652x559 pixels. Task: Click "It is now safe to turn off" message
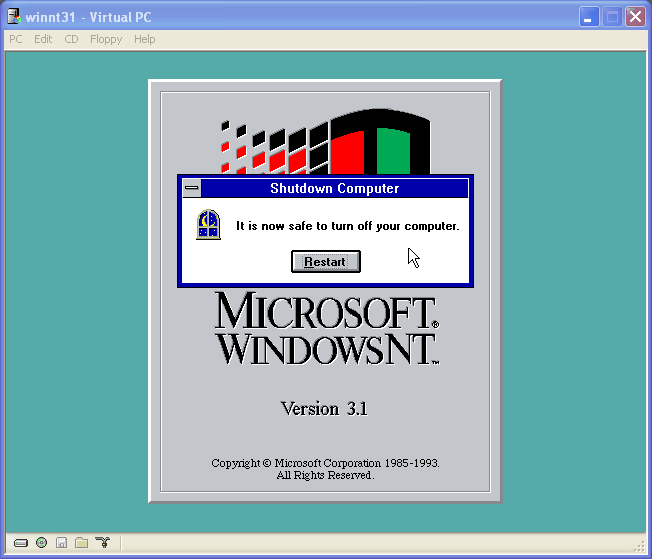pyautogui.click(x=348, y=226)
